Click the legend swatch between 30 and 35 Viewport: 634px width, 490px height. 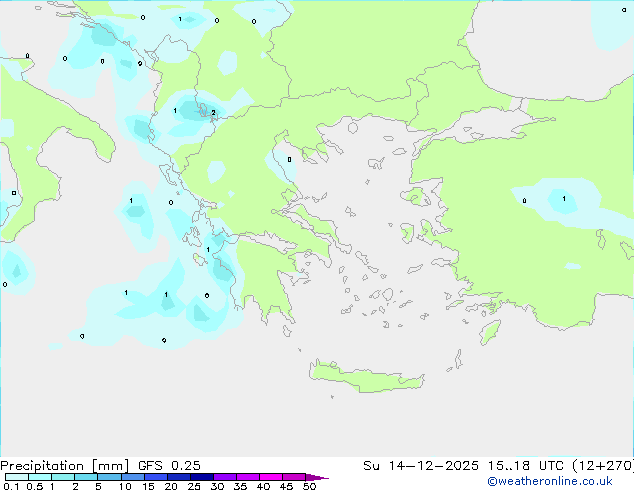225,477
